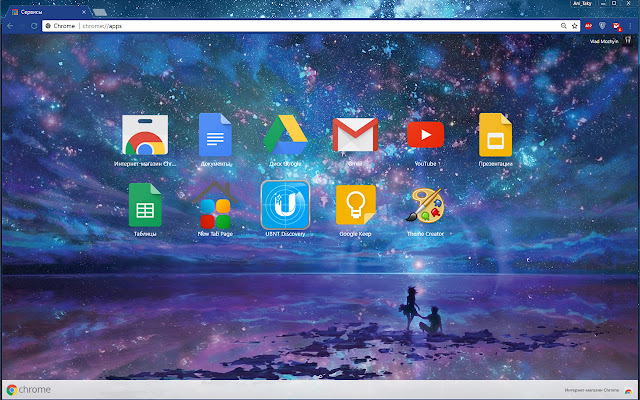Open the Chrome three-dot menu
The image size is (640, 400).
click(x=631, y=26)
